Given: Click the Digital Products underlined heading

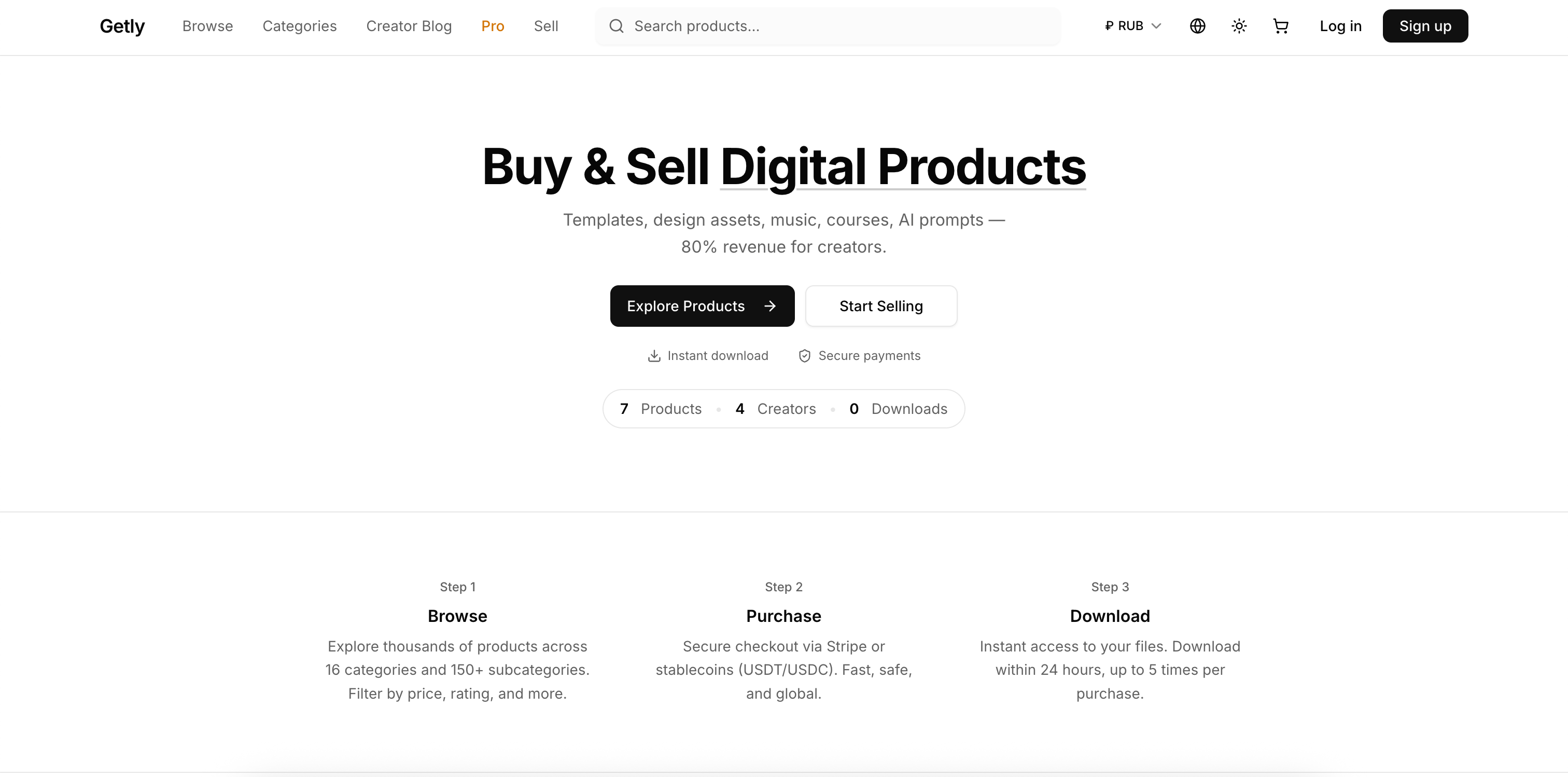Looking at the screenshot, I should [903, 167].
